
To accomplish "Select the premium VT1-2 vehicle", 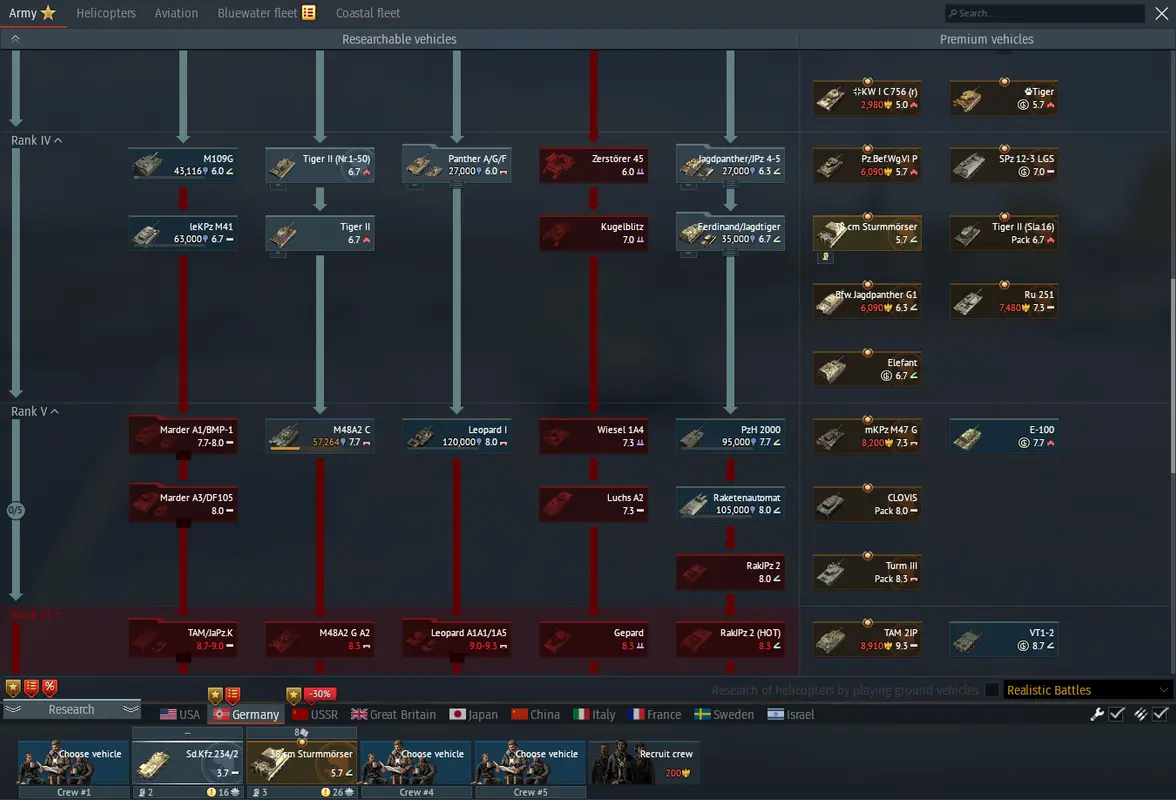I will [x=1004, y=639].
